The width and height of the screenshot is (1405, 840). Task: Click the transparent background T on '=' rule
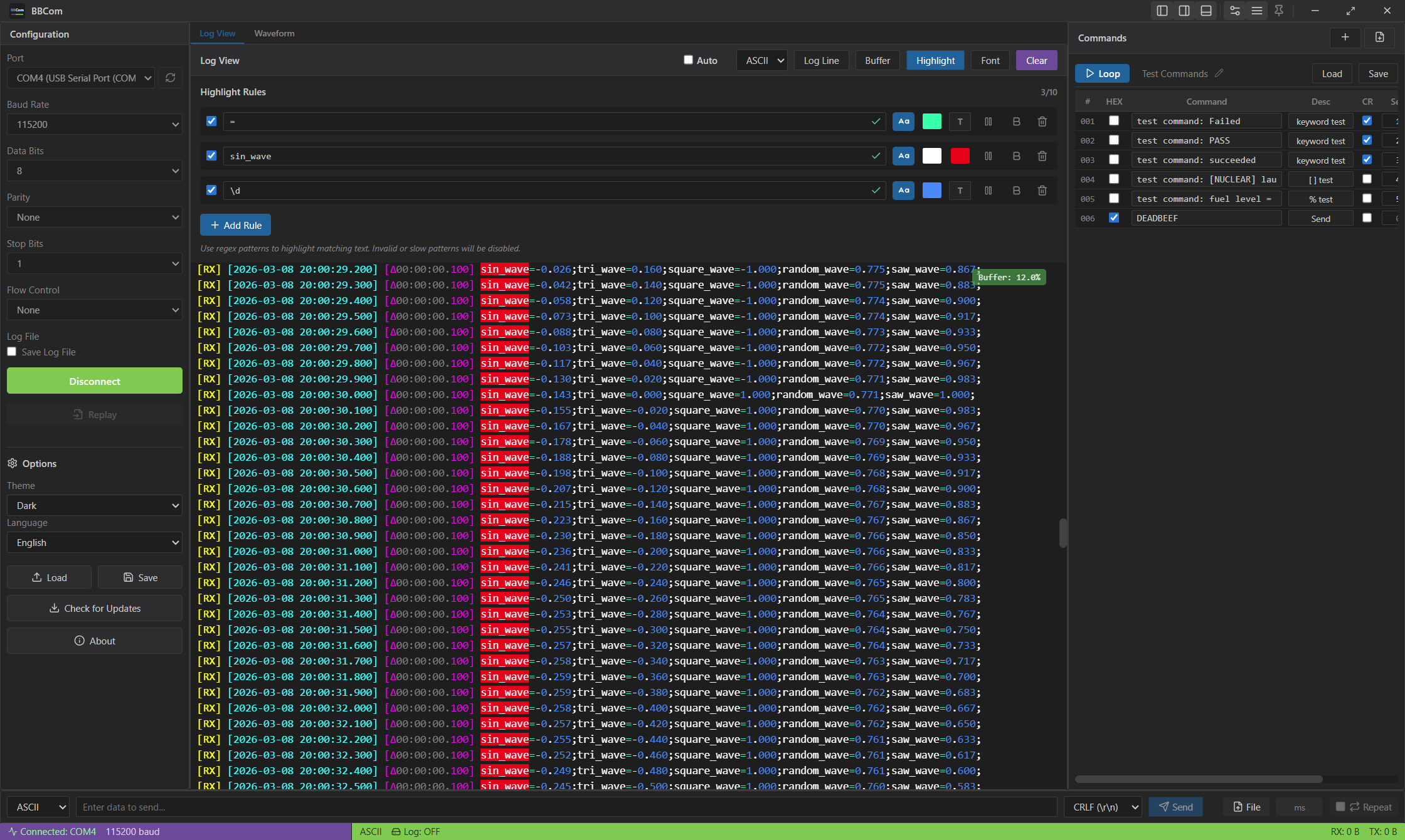(960, 122)
